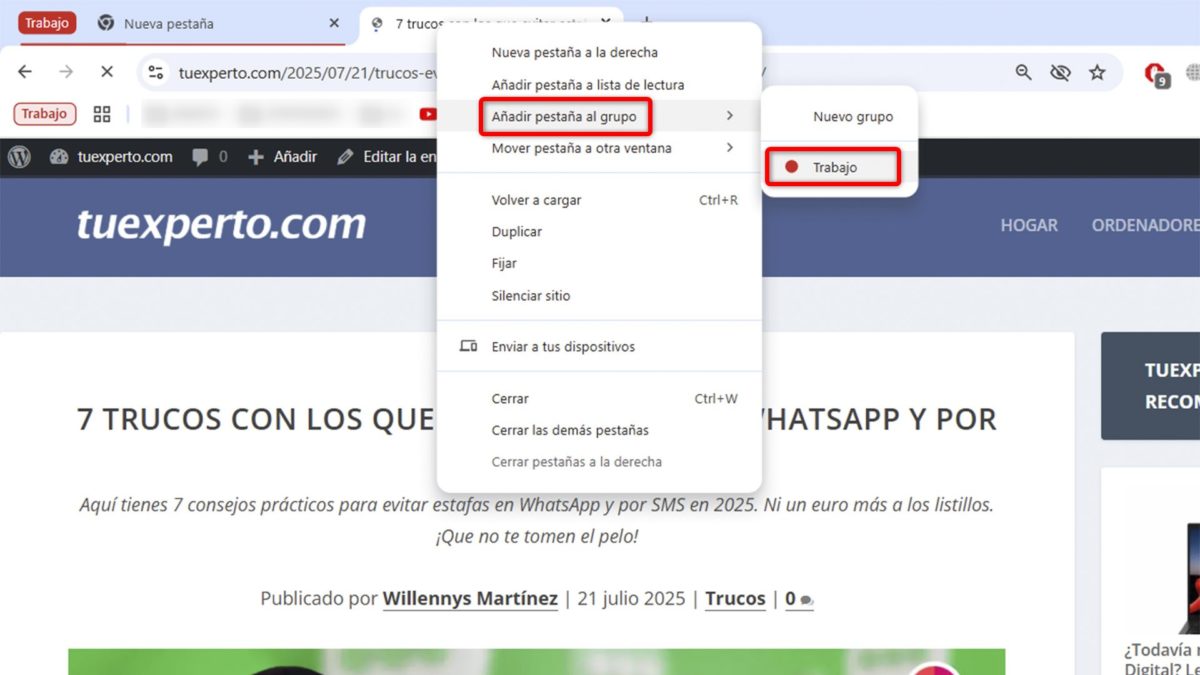Open the Trabajo saved group in bookmarks bar

click(x=45, y=114)
